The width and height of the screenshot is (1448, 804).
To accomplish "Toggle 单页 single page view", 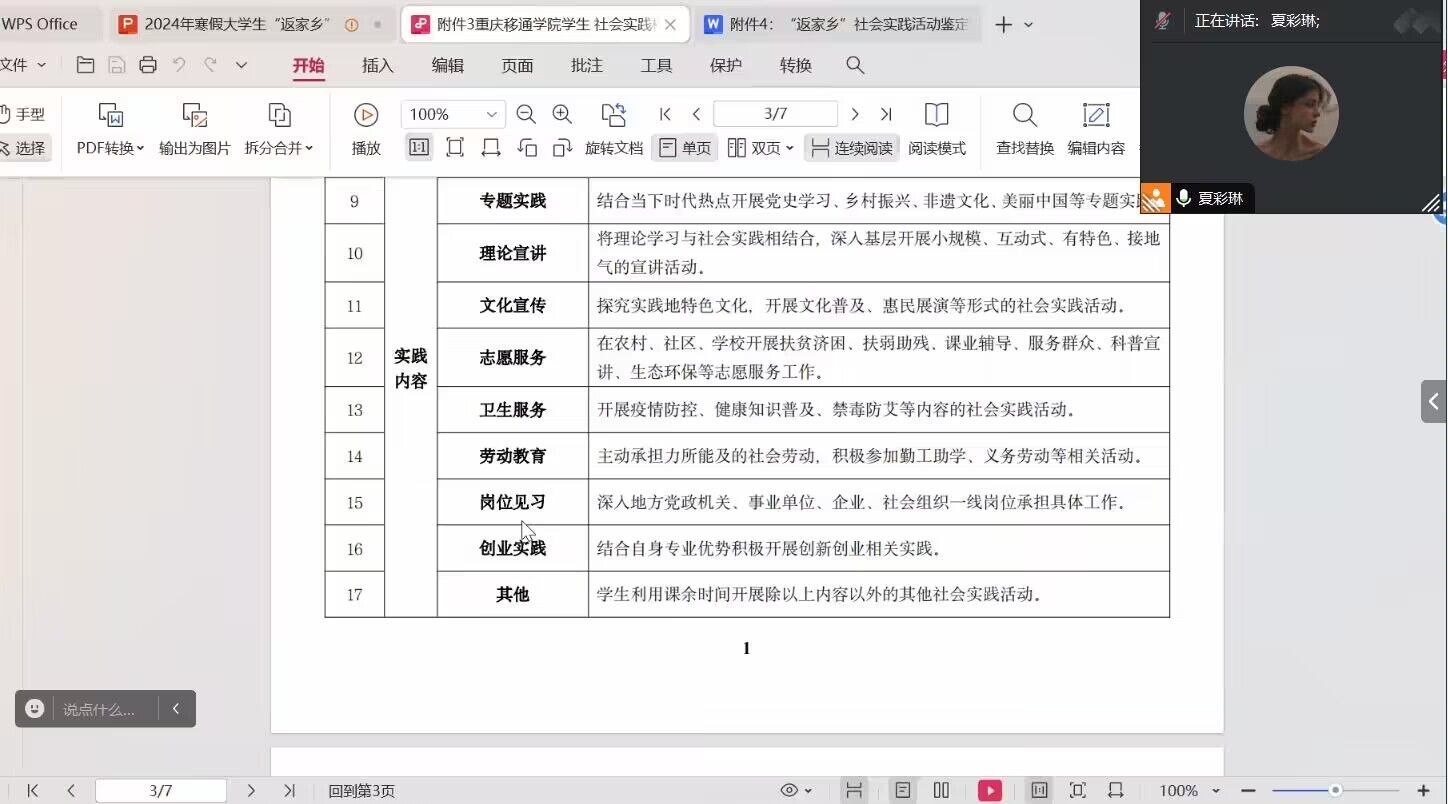I will click(685, 148).
